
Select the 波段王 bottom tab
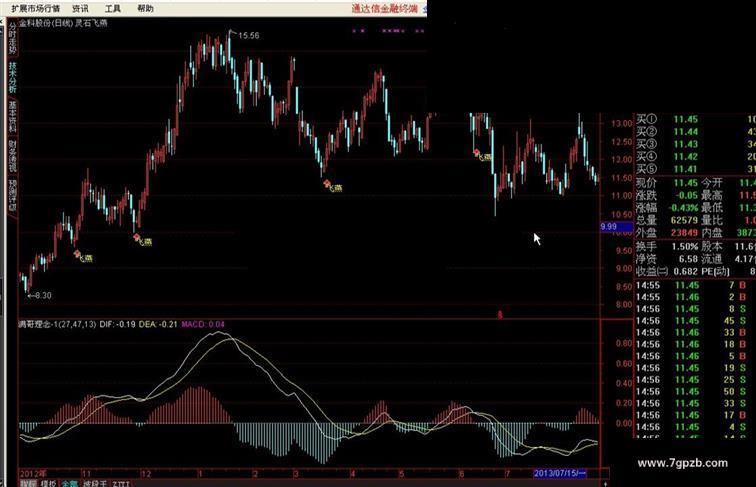(94, 483)
